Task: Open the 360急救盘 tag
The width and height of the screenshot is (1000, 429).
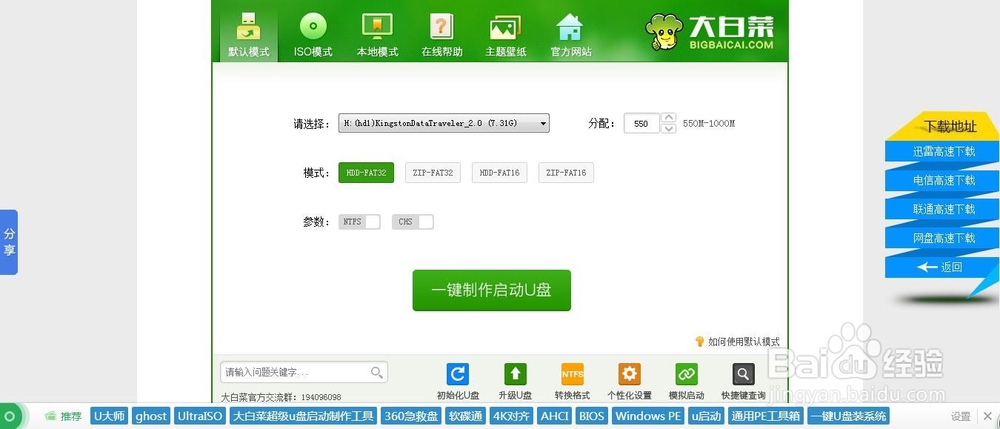Action: [x=411, y=417]
